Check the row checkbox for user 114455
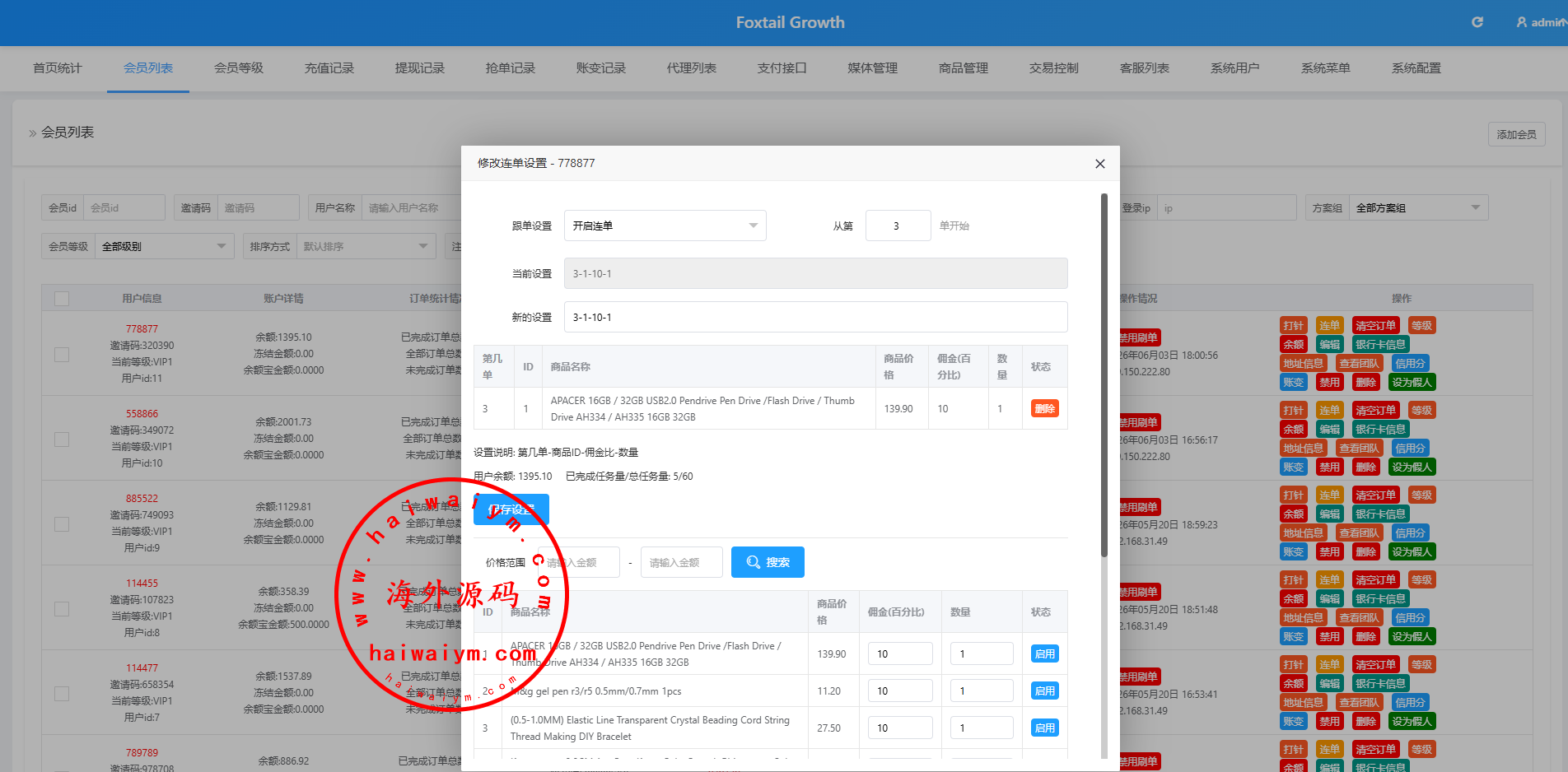 tap(62, 609)
